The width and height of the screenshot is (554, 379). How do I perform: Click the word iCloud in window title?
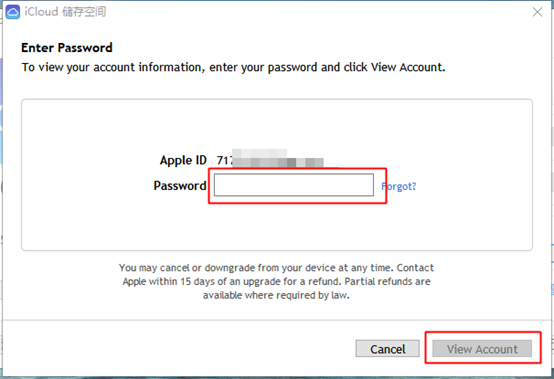tap(41, 12)
